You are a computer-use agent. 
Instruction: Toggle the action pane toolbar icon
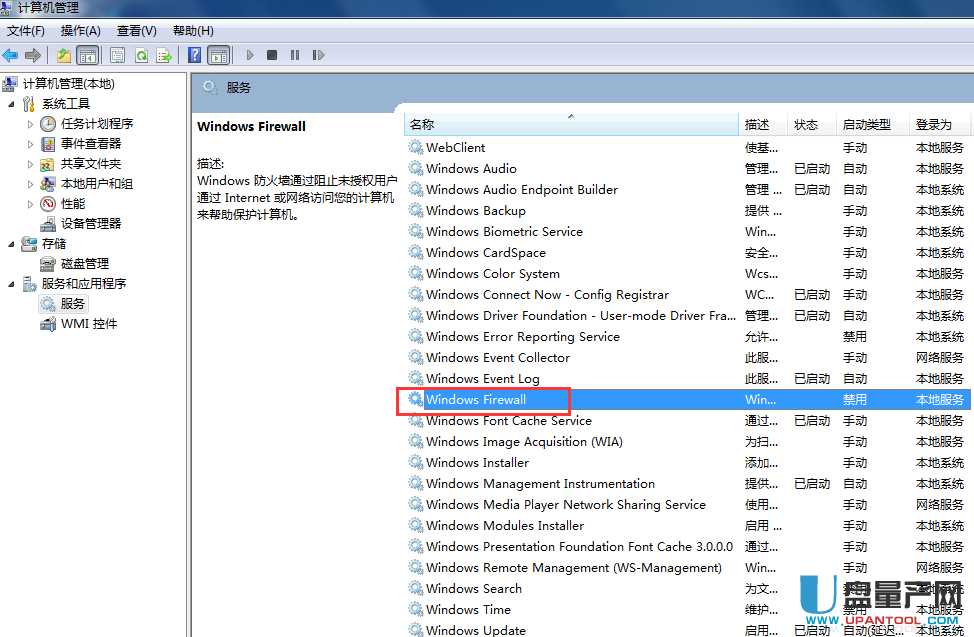(219, 55)
